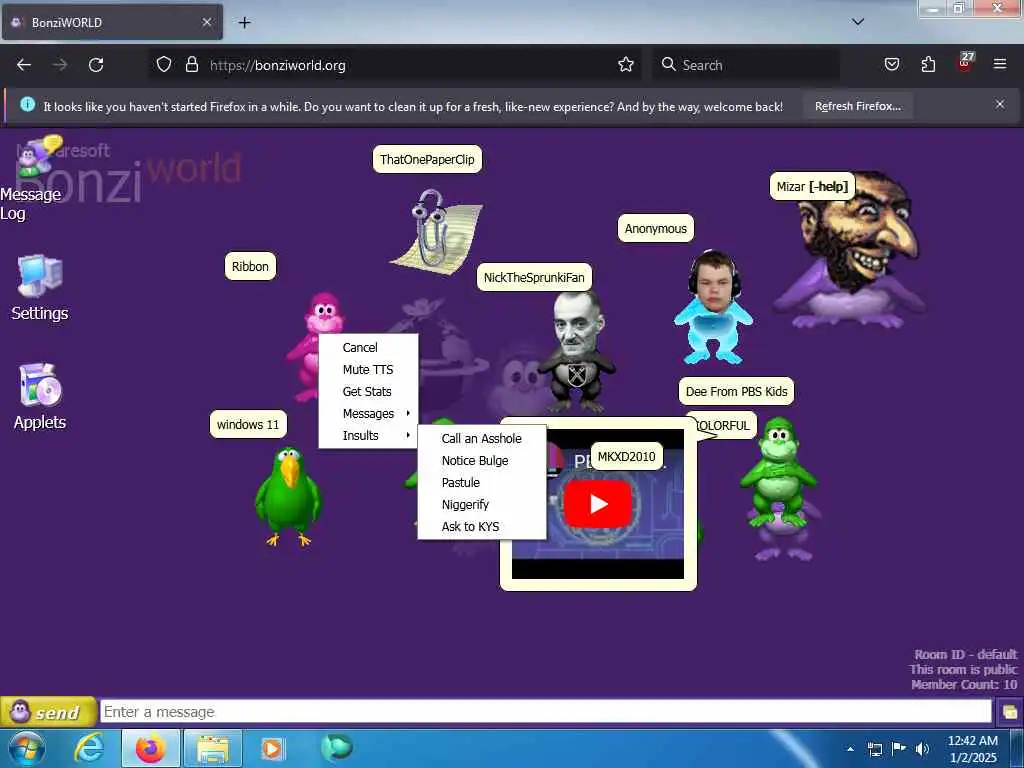
Task: Open the Firefox hamburger menu
Action: pos(999,64)
